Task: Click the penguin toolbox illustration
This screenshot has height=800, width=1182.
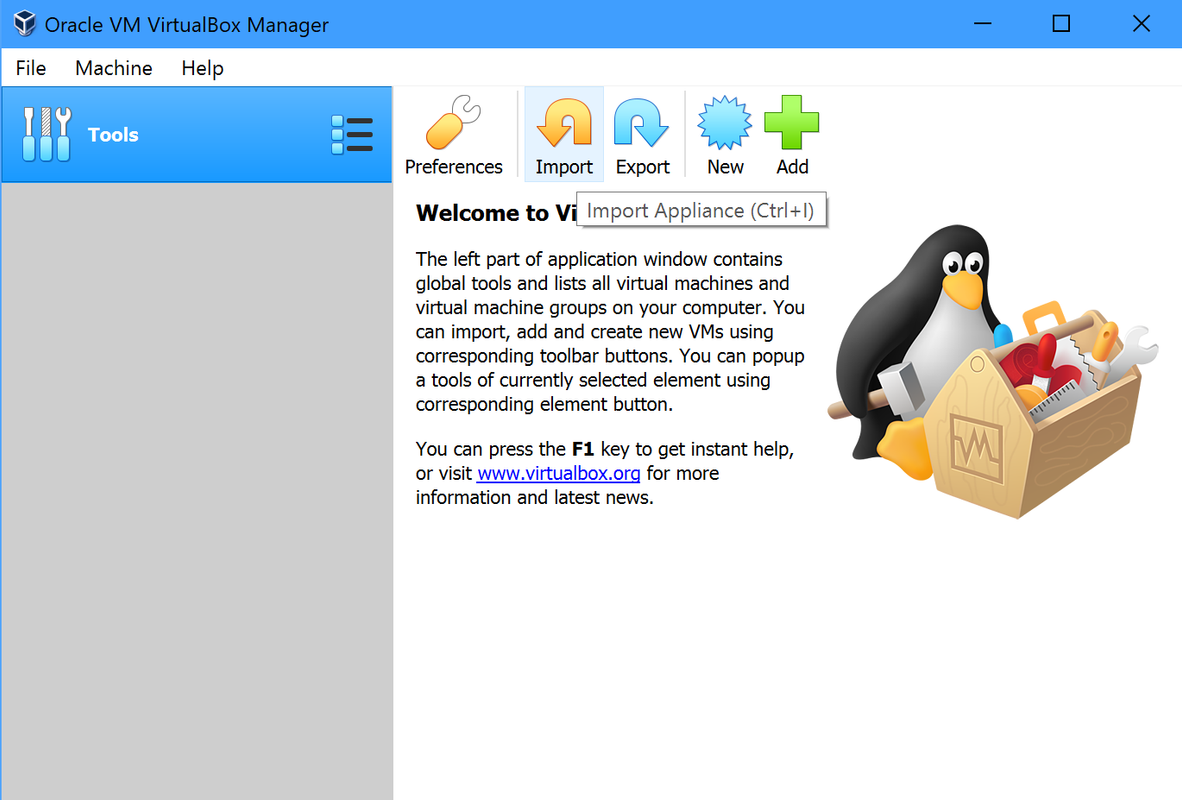Action: (x=993, y=372)
